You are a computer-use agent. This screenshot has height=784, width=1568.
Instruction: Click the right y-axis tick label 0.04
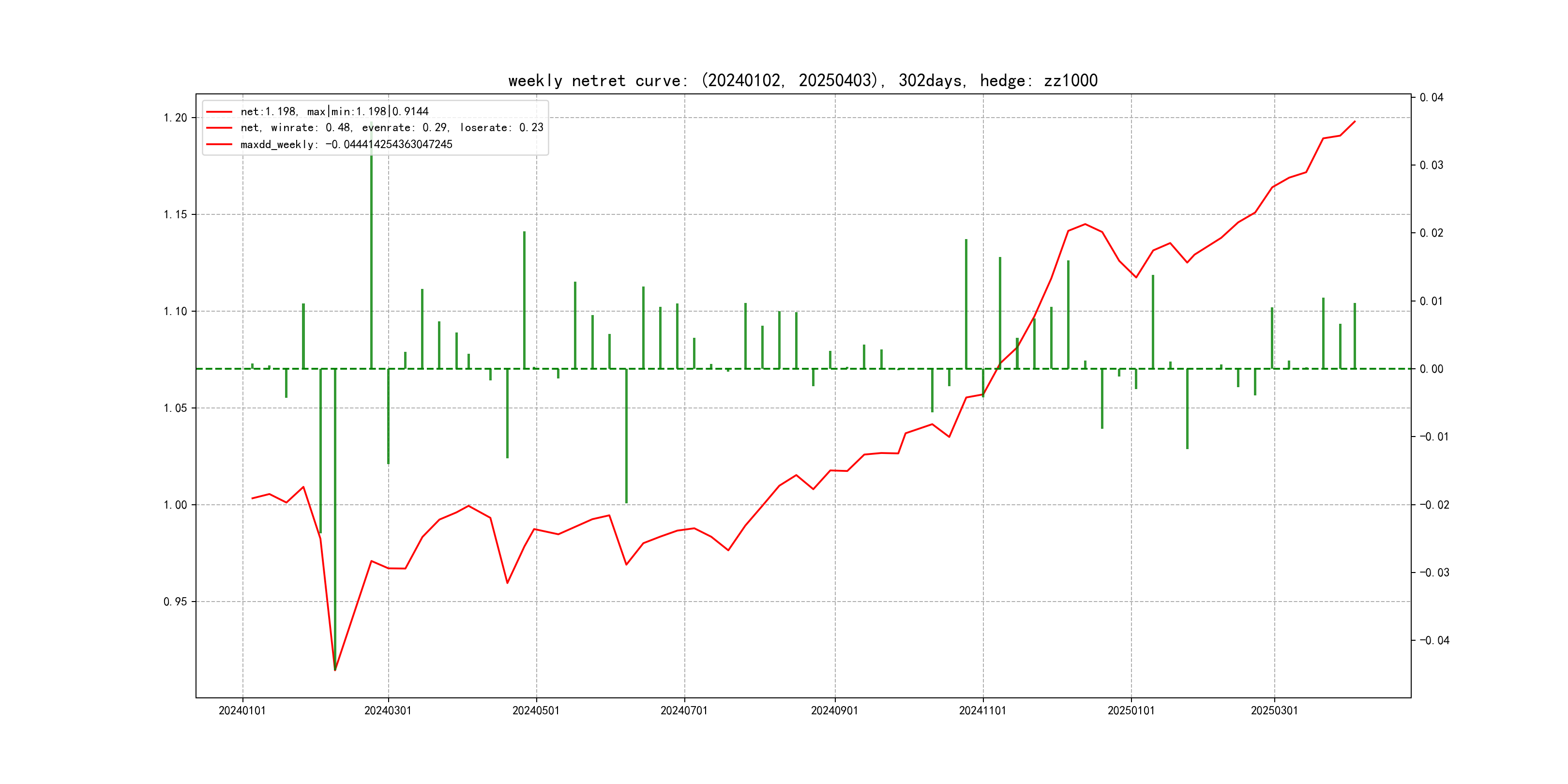click(1432, 98)
